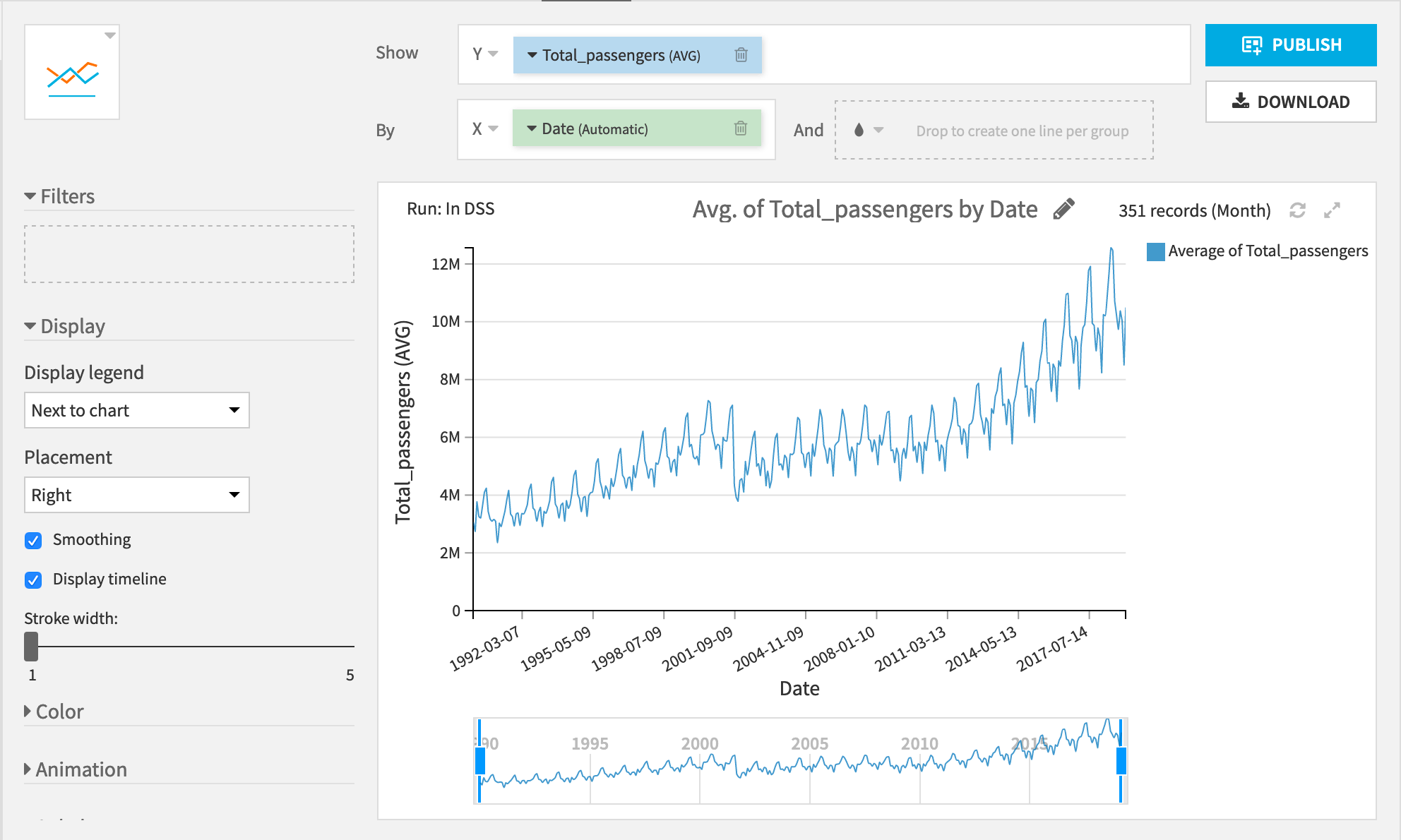Click the delete icon on Date pill
Screen dimensions: 1401x840
[741, 128]
